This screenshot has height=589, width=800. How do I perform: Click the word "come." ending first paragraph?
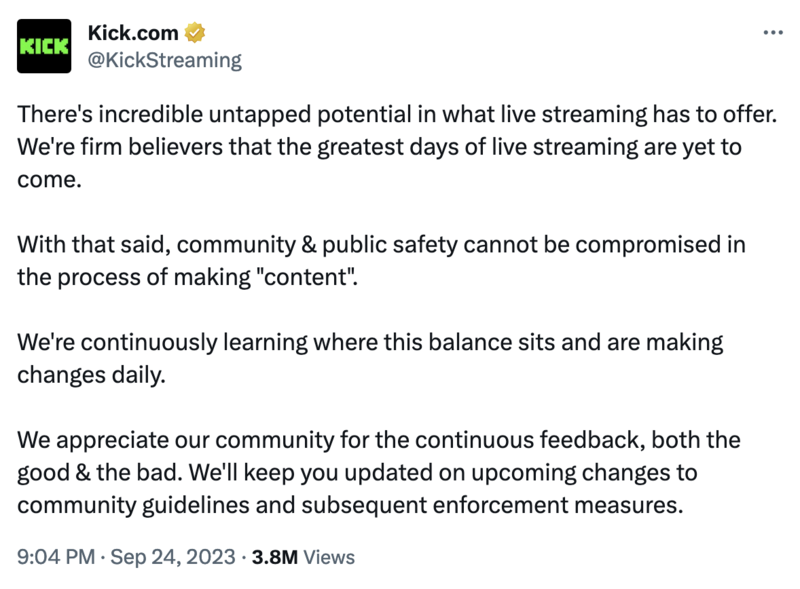click(x=49, y=180)
